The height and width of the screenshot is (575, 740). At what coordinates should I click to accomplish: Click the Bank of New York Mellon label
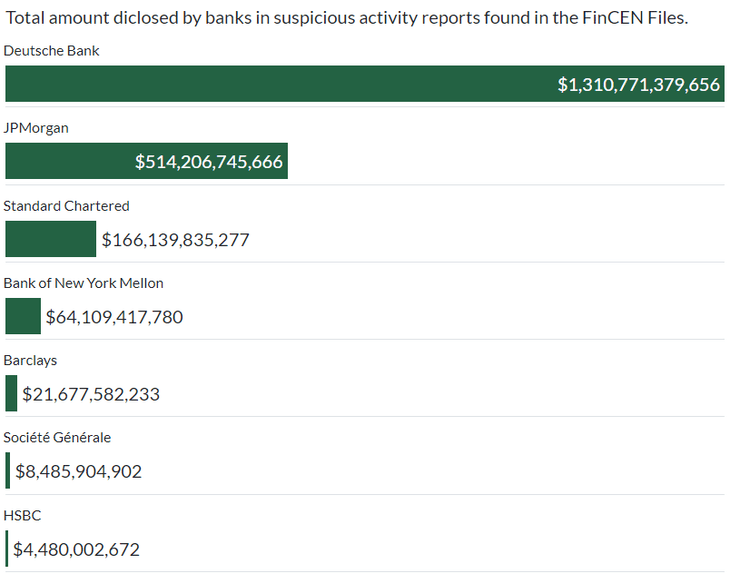tap(84, 283)
